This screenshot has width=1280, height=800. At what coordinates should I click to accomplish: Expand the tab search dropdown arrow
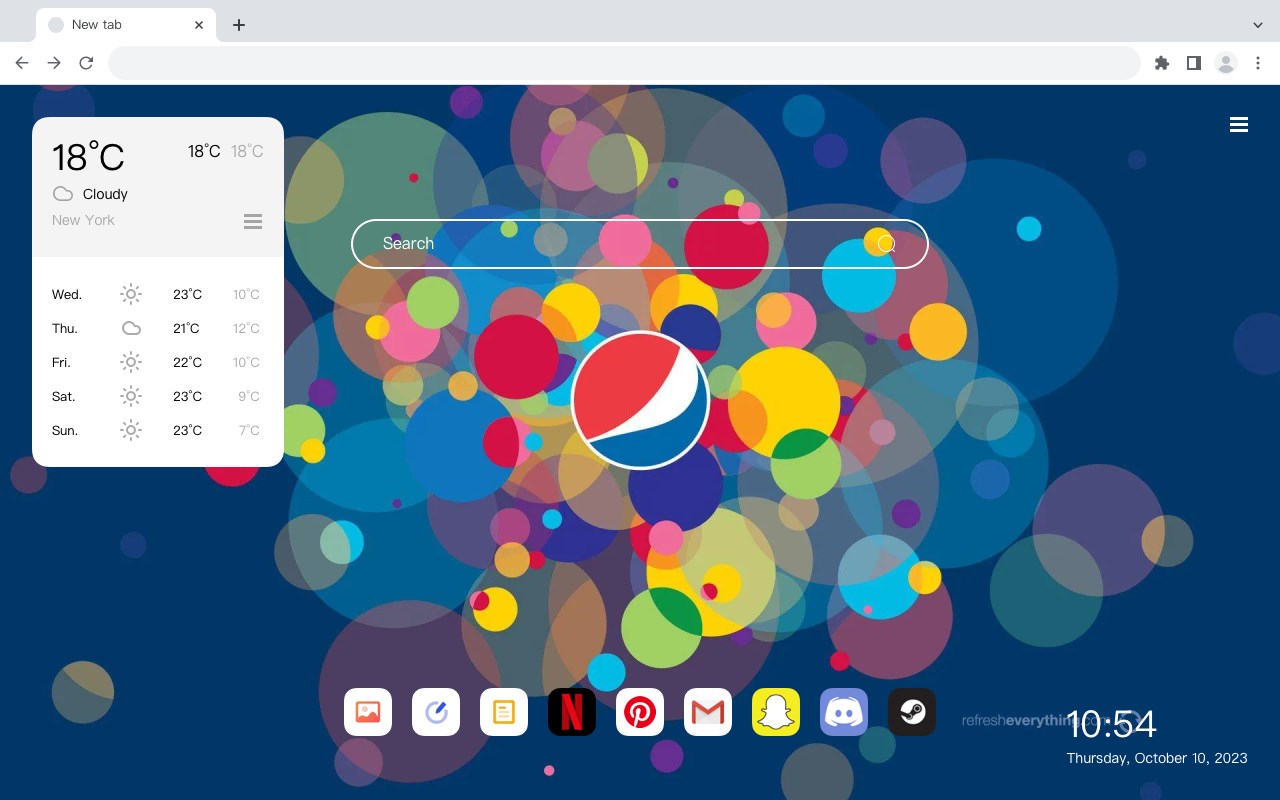click(x=1258, y=25)
